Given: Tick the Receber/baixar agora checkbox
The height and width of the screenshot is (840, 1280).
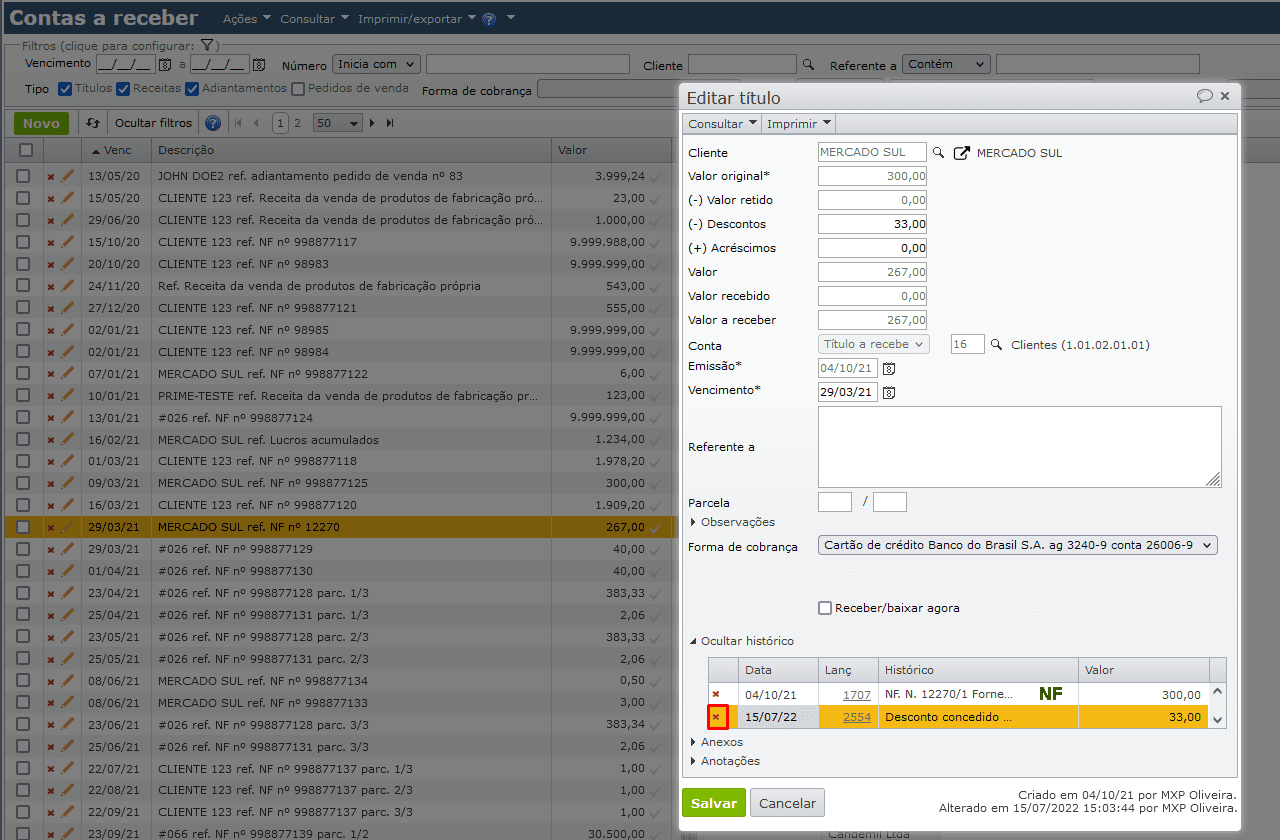Looking at the screenshot, I should (825, 608).
